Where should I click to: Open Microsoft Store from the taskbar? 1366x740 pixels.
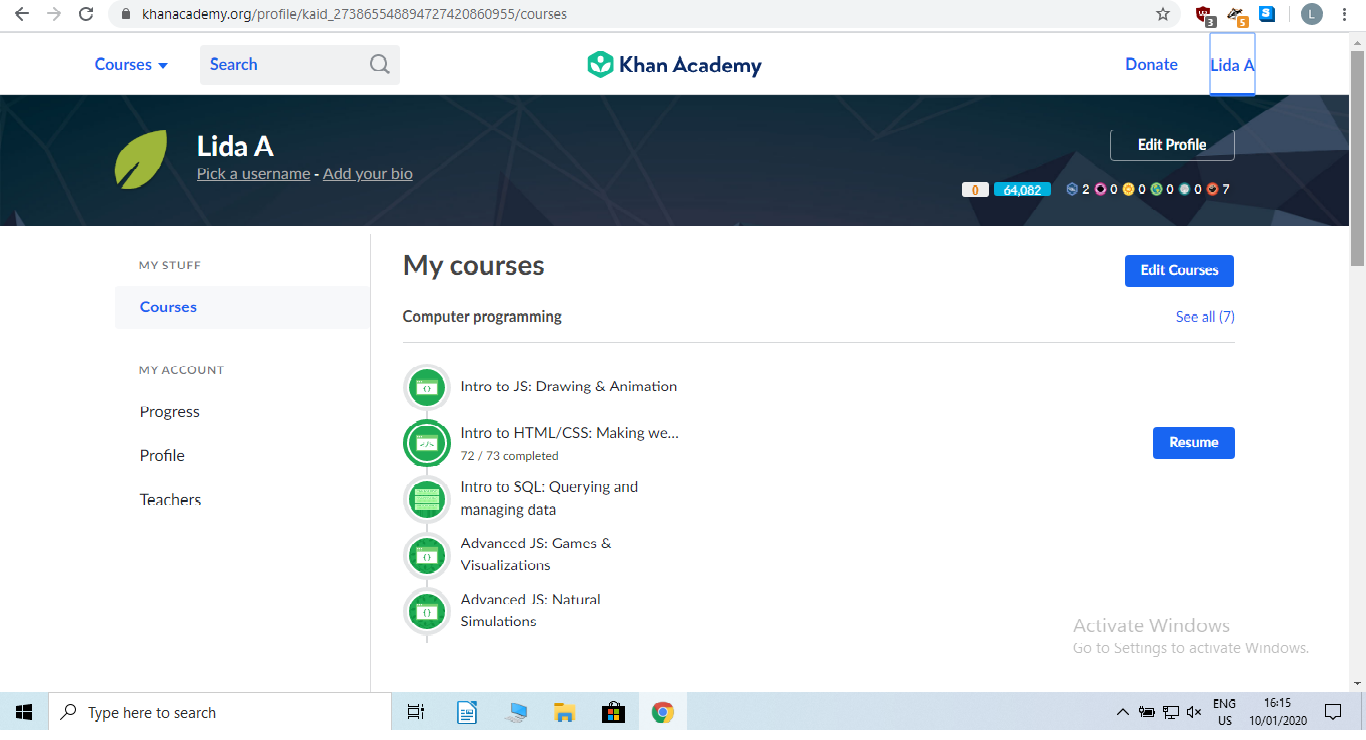click(x=613, y=713)
